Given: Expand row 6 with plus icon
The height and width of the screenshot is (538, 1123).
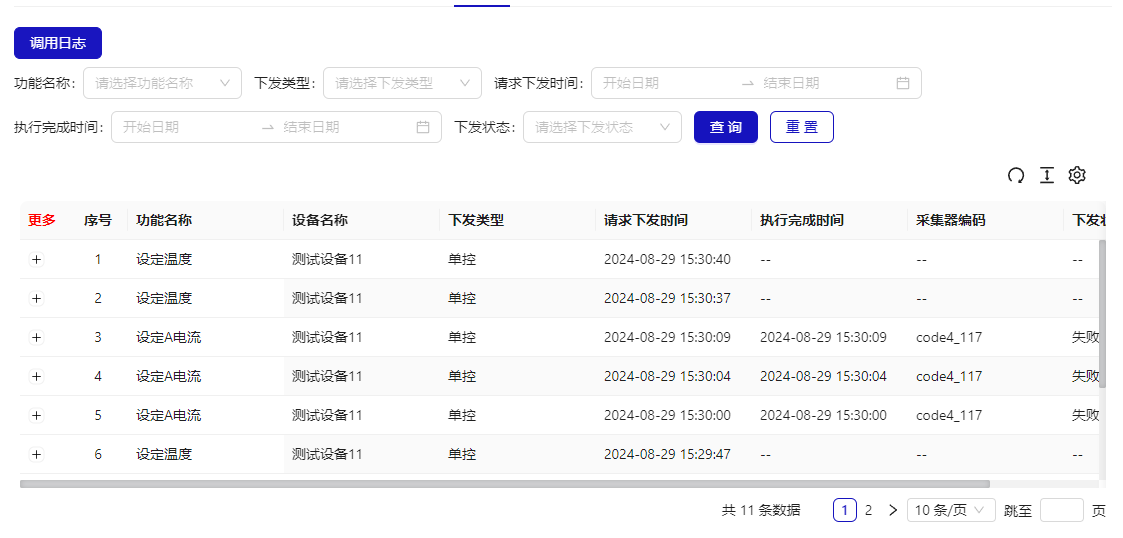Looking at the screenshot, I should (x=37, y=454).
